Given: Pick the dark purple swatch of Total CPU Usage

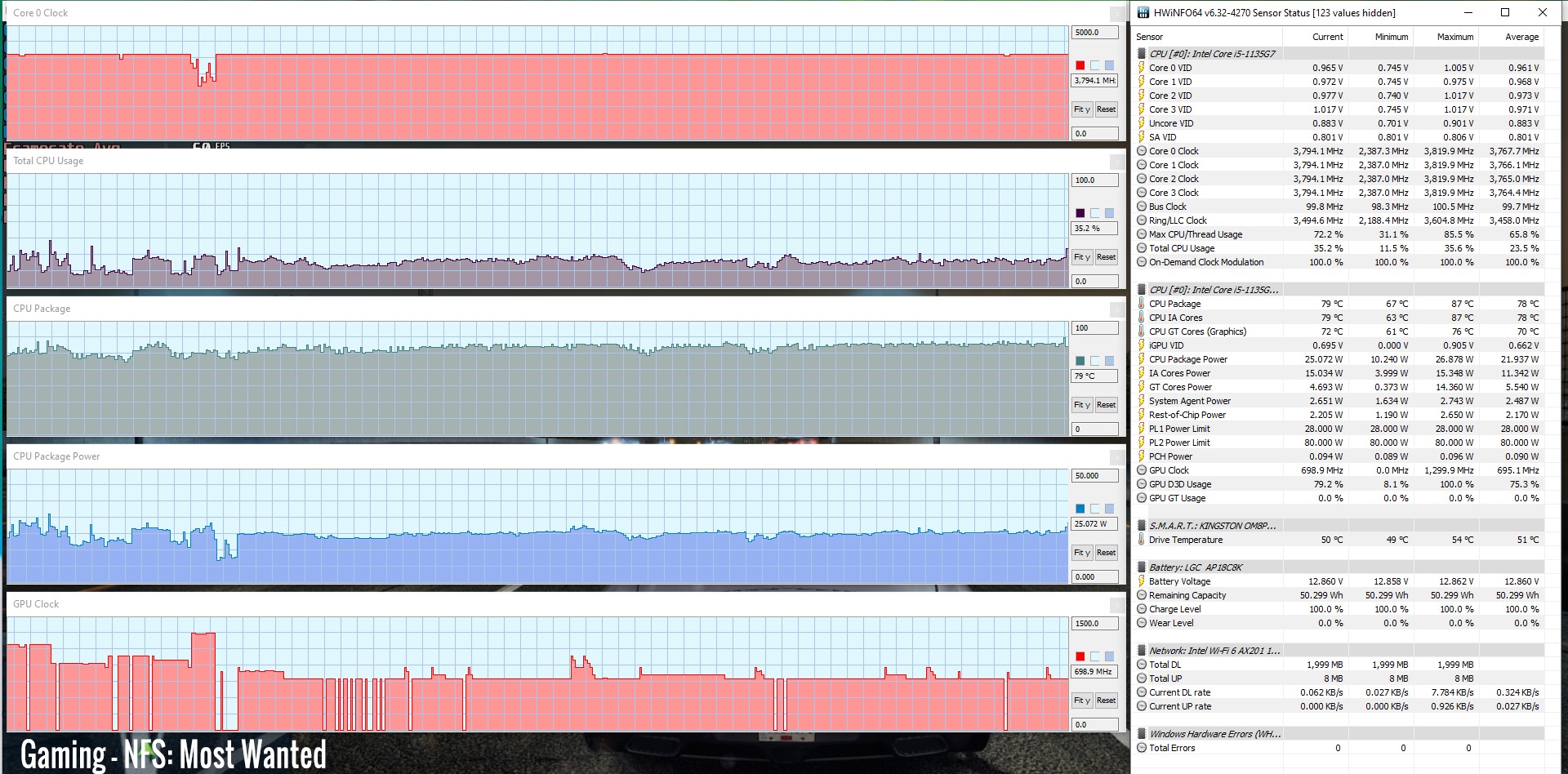Looking at the screenshot, I should pos(1080,213).
